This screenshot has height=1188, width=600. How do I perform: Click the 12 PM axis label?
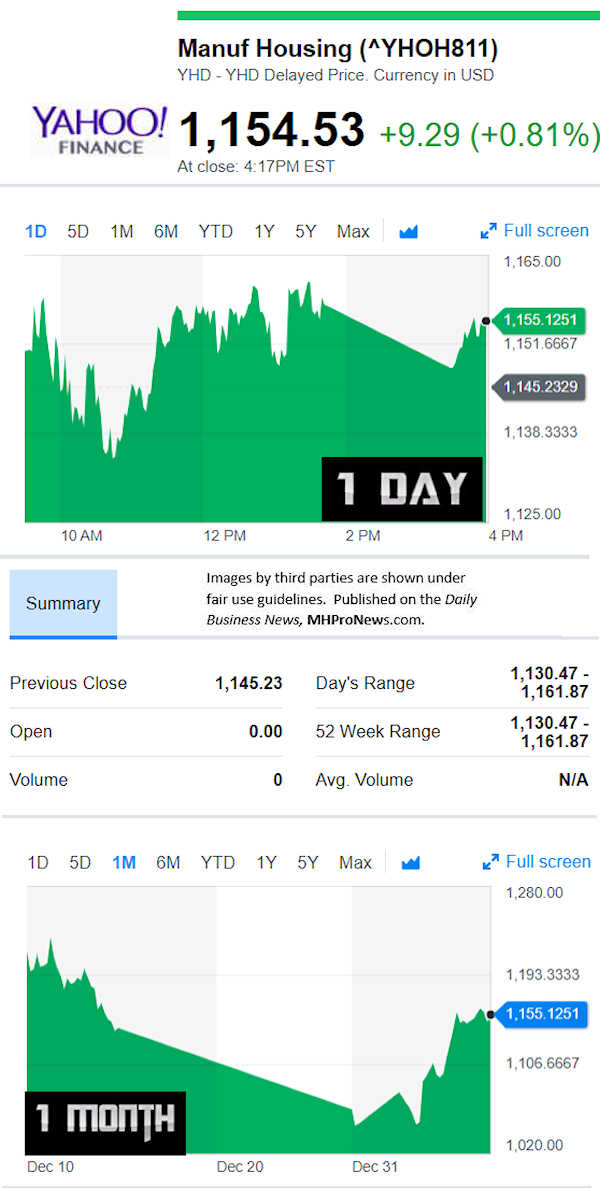225,536
